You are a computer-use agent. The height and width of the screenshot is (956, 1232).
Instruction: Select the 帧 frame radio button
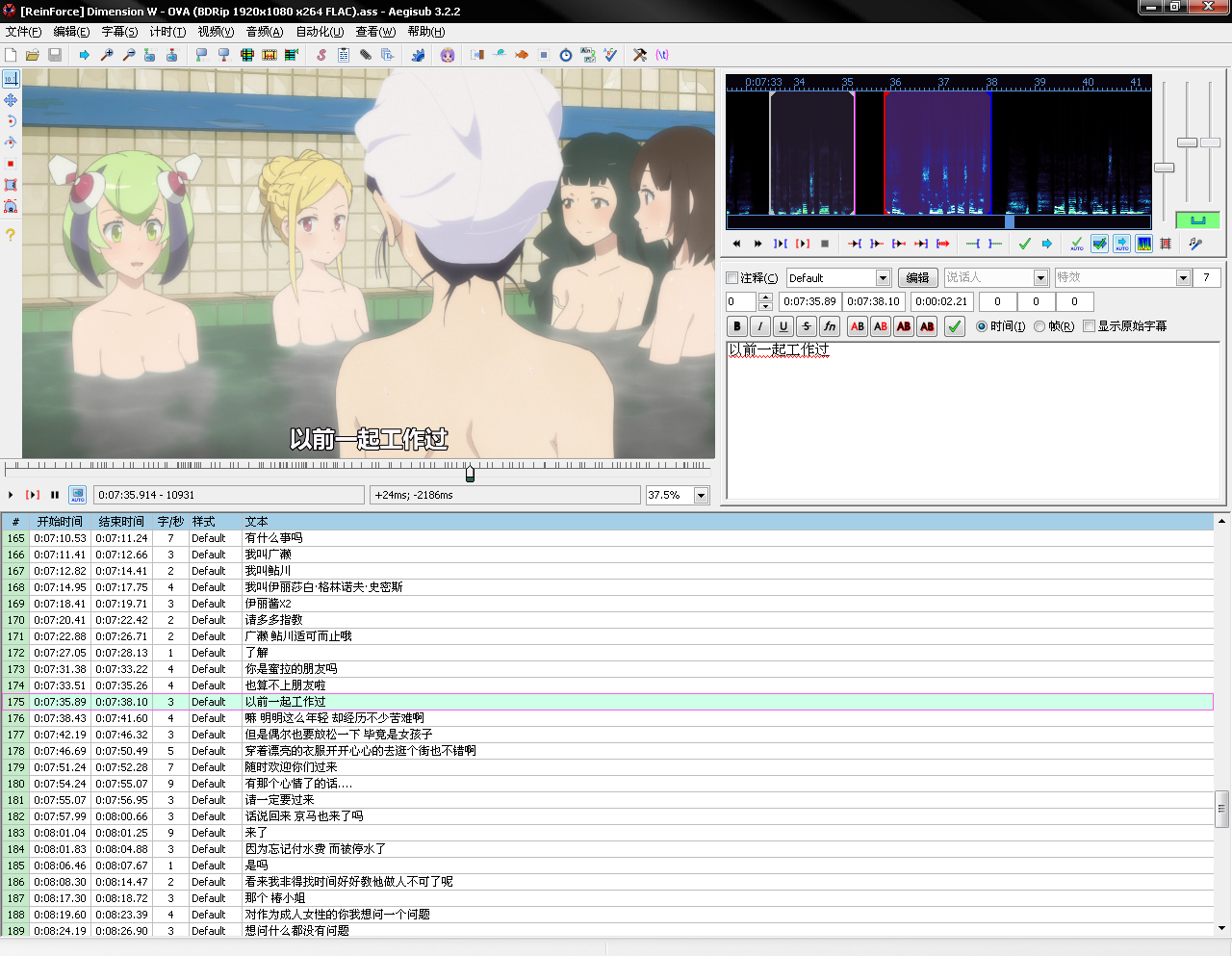(1039, 326)
